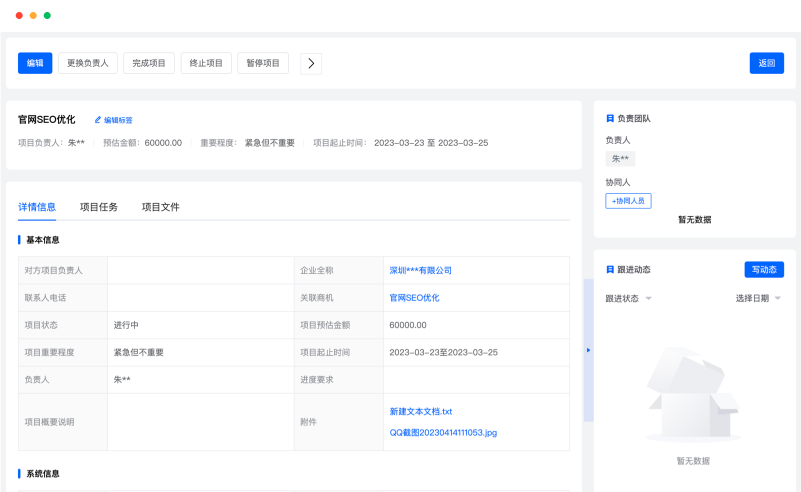
Task: Click the header 预估金额: 60000.00 text
Action: click(x=143, y=143)
